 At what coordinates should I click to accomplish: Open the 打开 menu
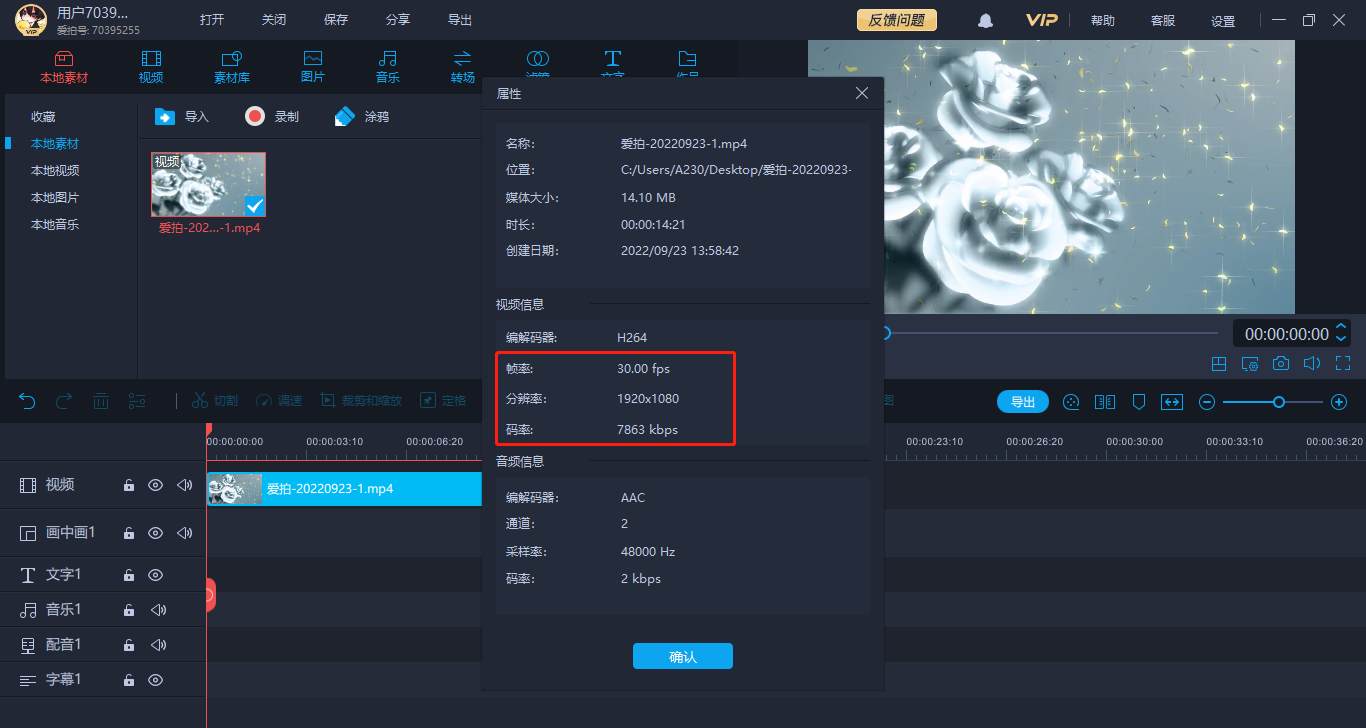click(x=212, y=20)
